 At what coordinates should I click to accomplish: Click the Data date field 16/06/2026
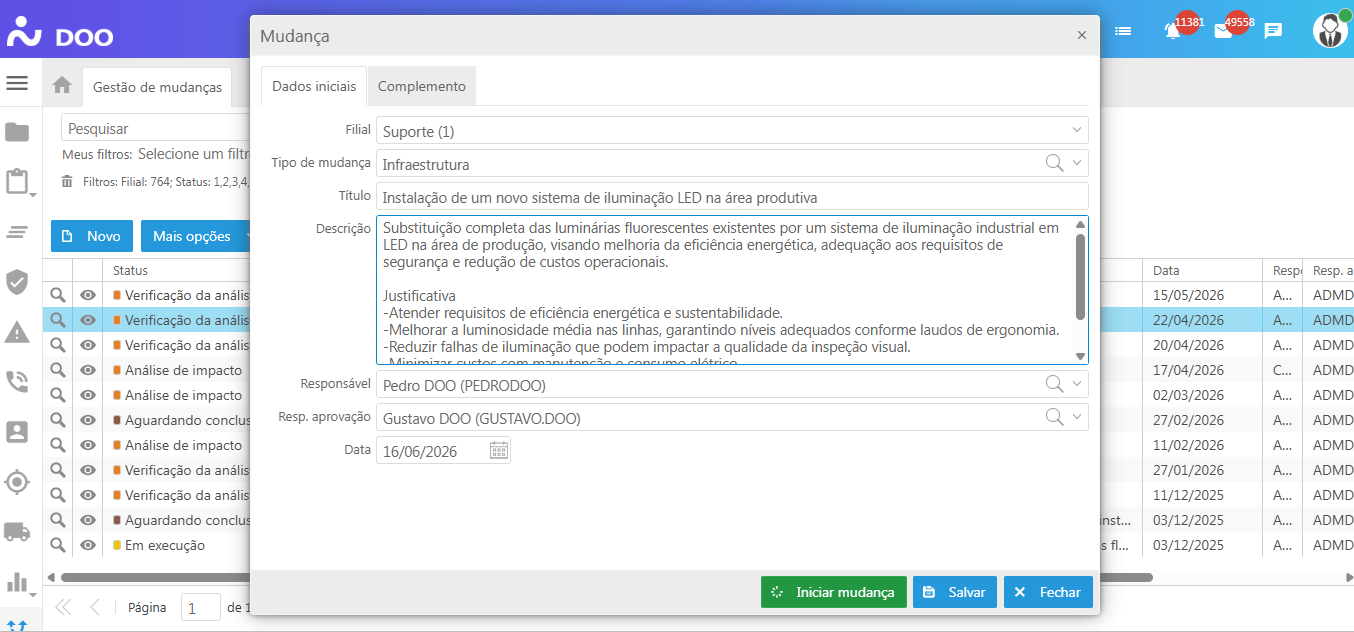432,451
